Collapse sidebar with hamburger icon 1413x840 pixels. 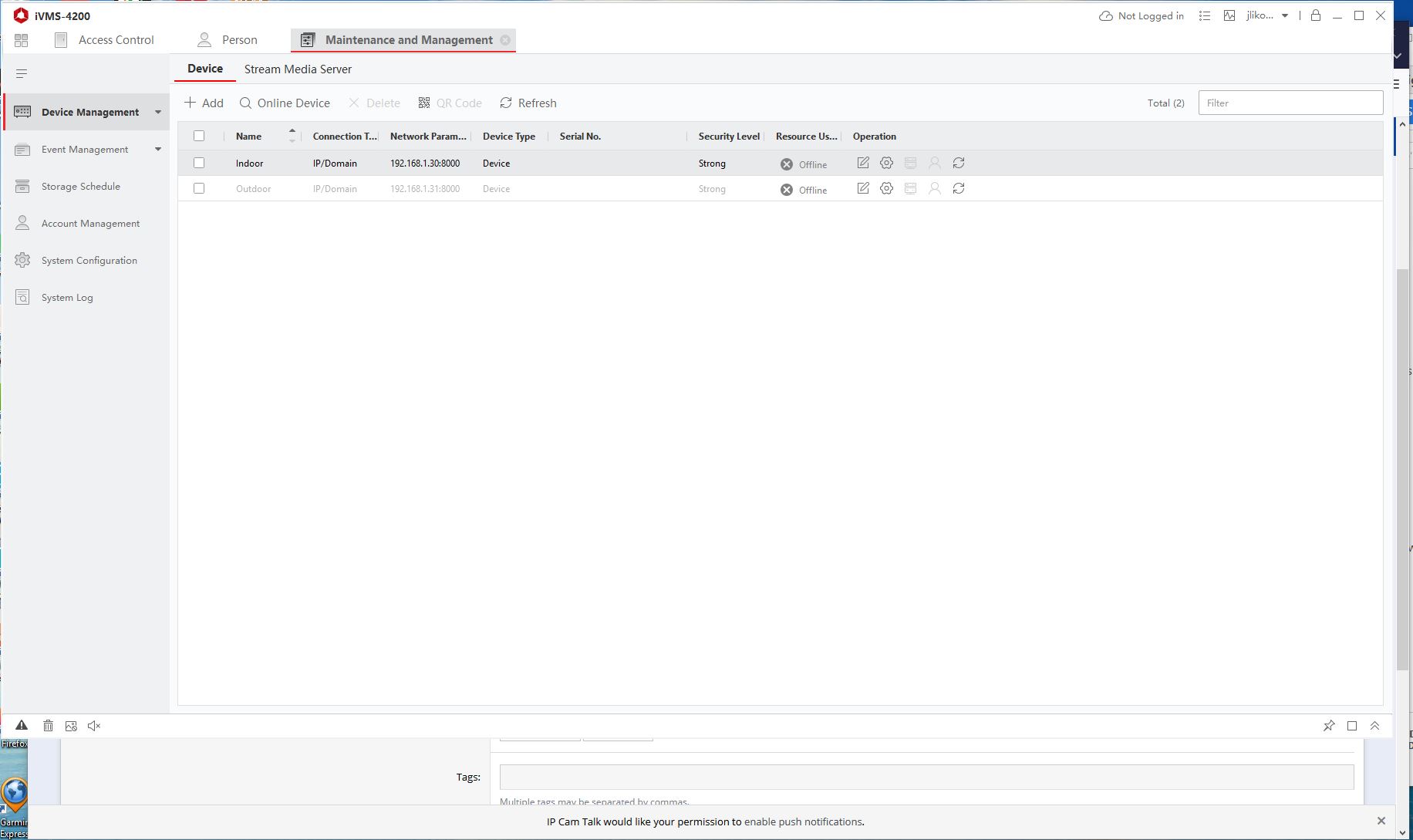point(22,74)
